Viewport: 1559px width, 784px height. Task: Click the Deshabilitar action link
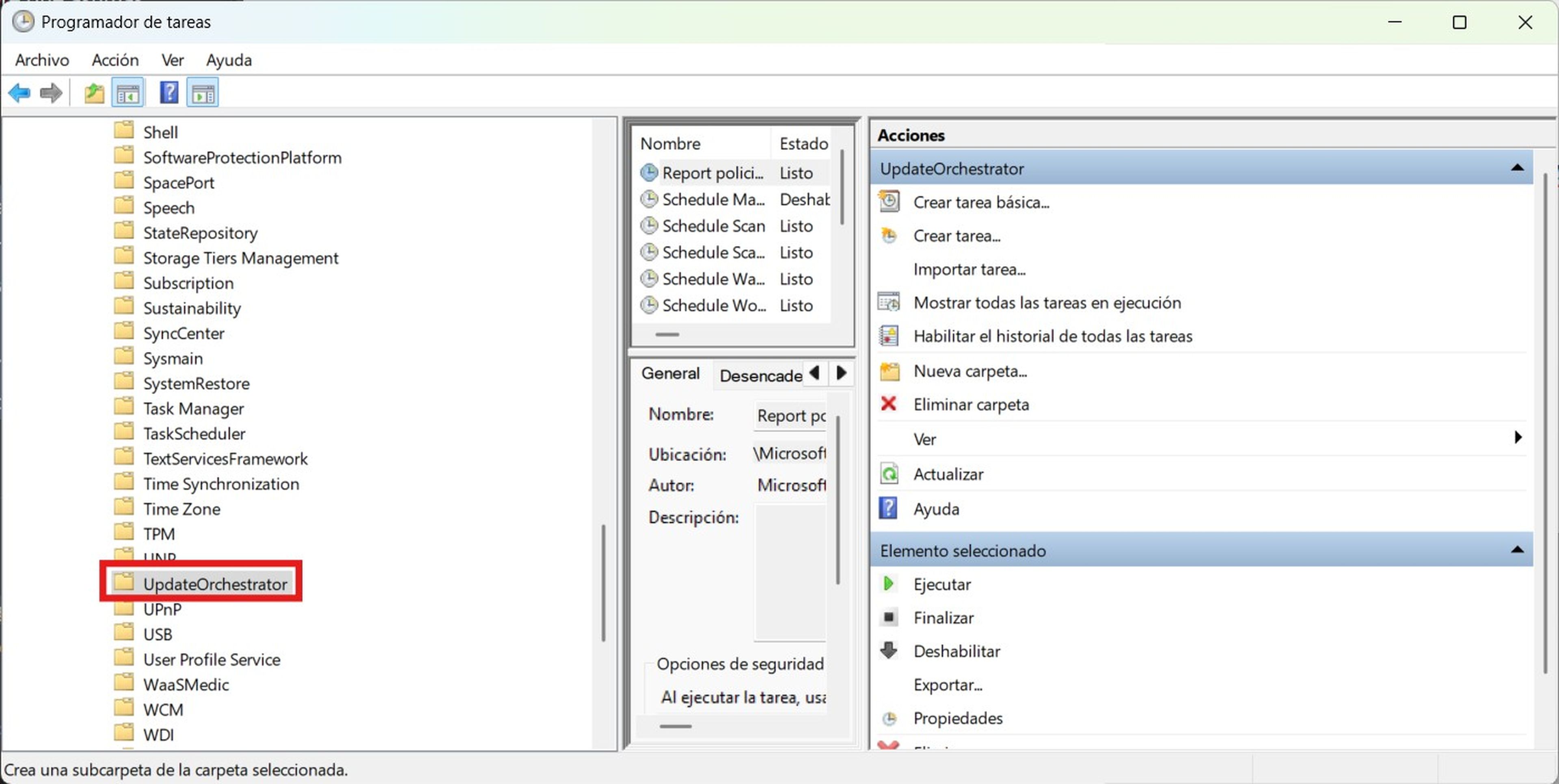pyautogui.click(x=956, y=651)
